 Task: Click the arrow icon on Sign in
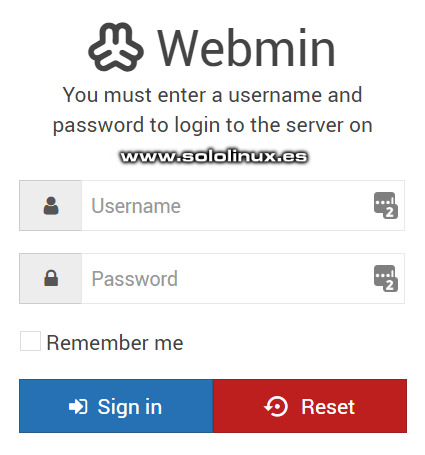78,407
